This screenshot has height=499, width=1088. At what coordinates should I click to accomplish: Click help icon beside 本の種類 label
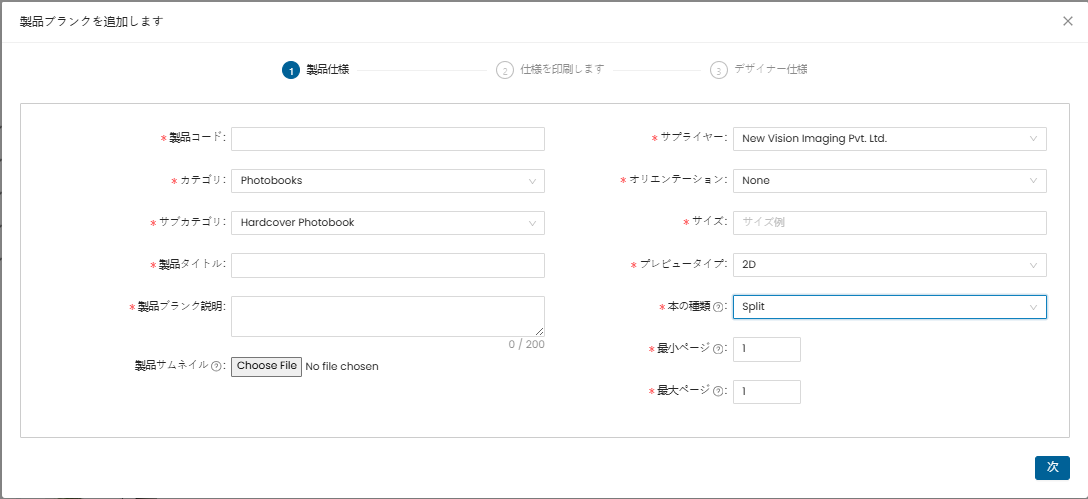[718, 307]
